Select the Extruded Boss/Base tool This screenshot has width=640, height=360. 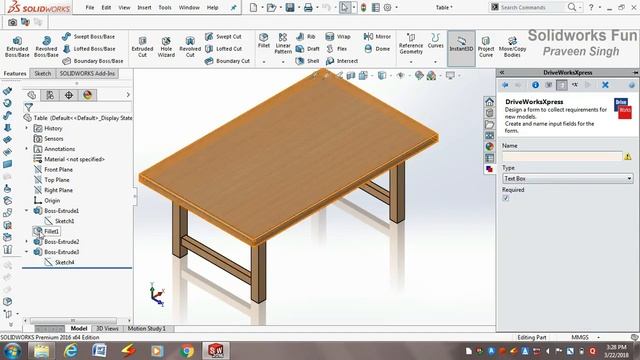[x=17, y=47]
